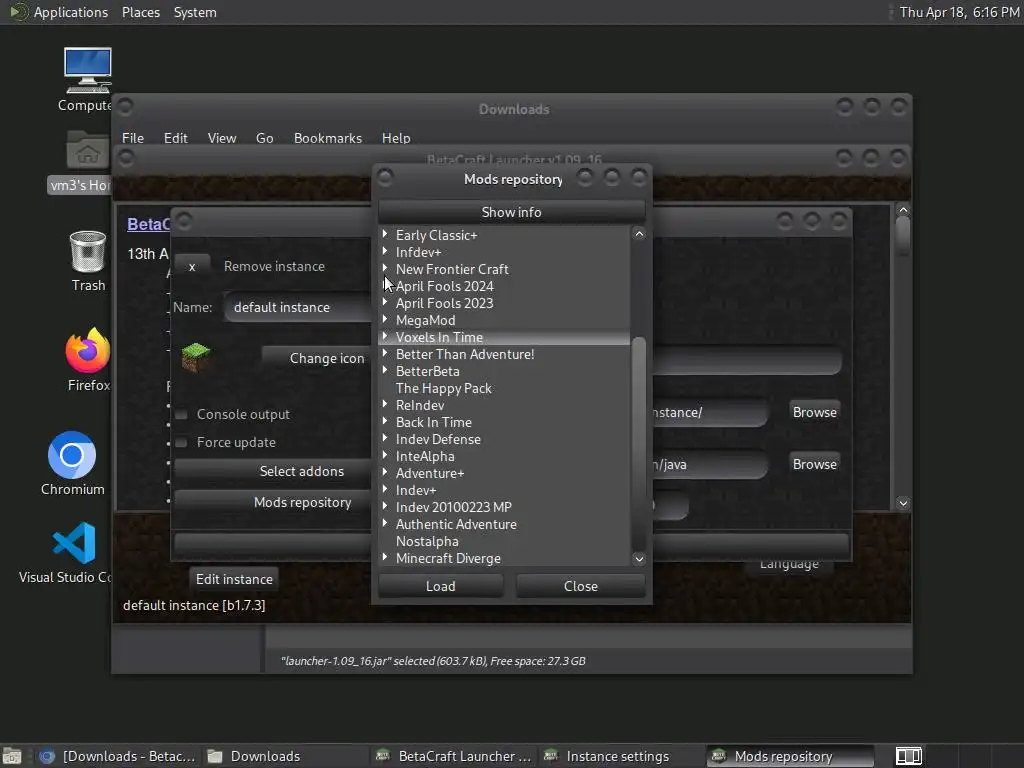
Task: Click the Show info button
Action: coord(511,212)
